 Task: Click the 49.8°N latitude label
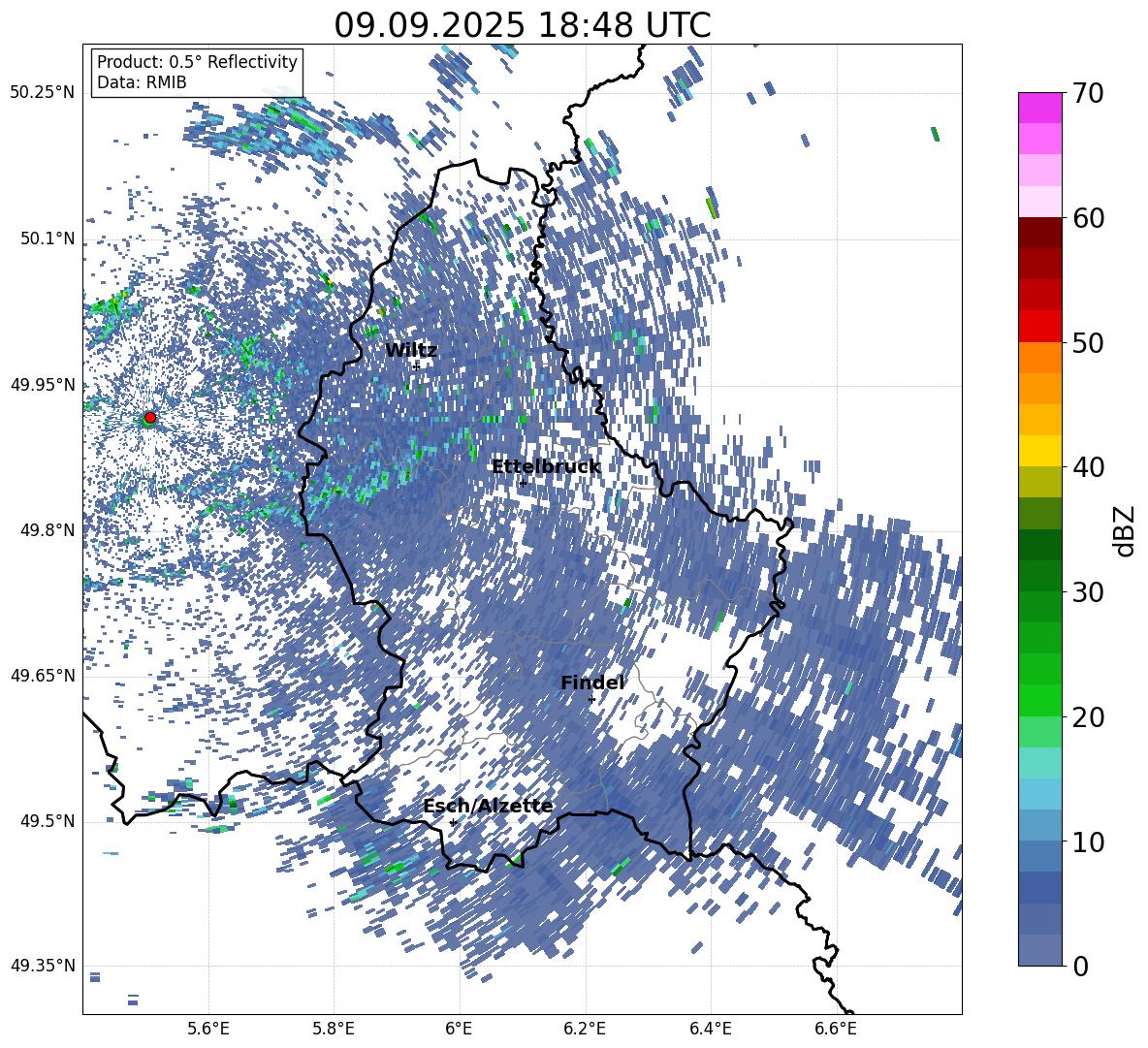48,530
